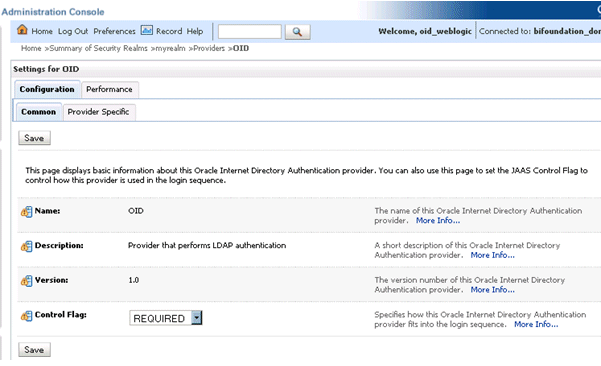
Task: Go to Home in the breadcrumb
Action: (x=31, y=48)
